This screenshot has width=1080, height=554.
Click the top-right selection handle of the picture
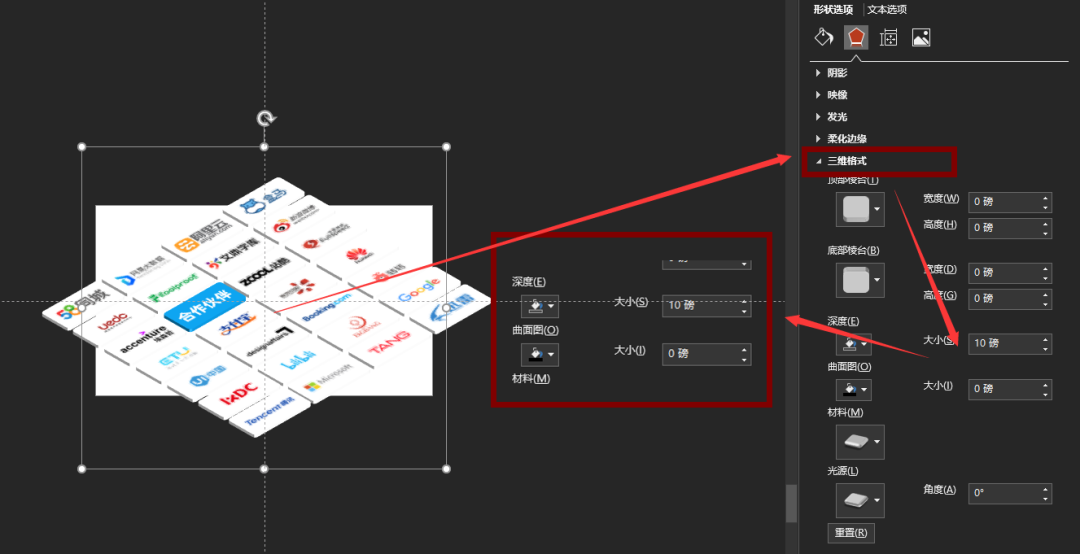[x=446, y=147]
